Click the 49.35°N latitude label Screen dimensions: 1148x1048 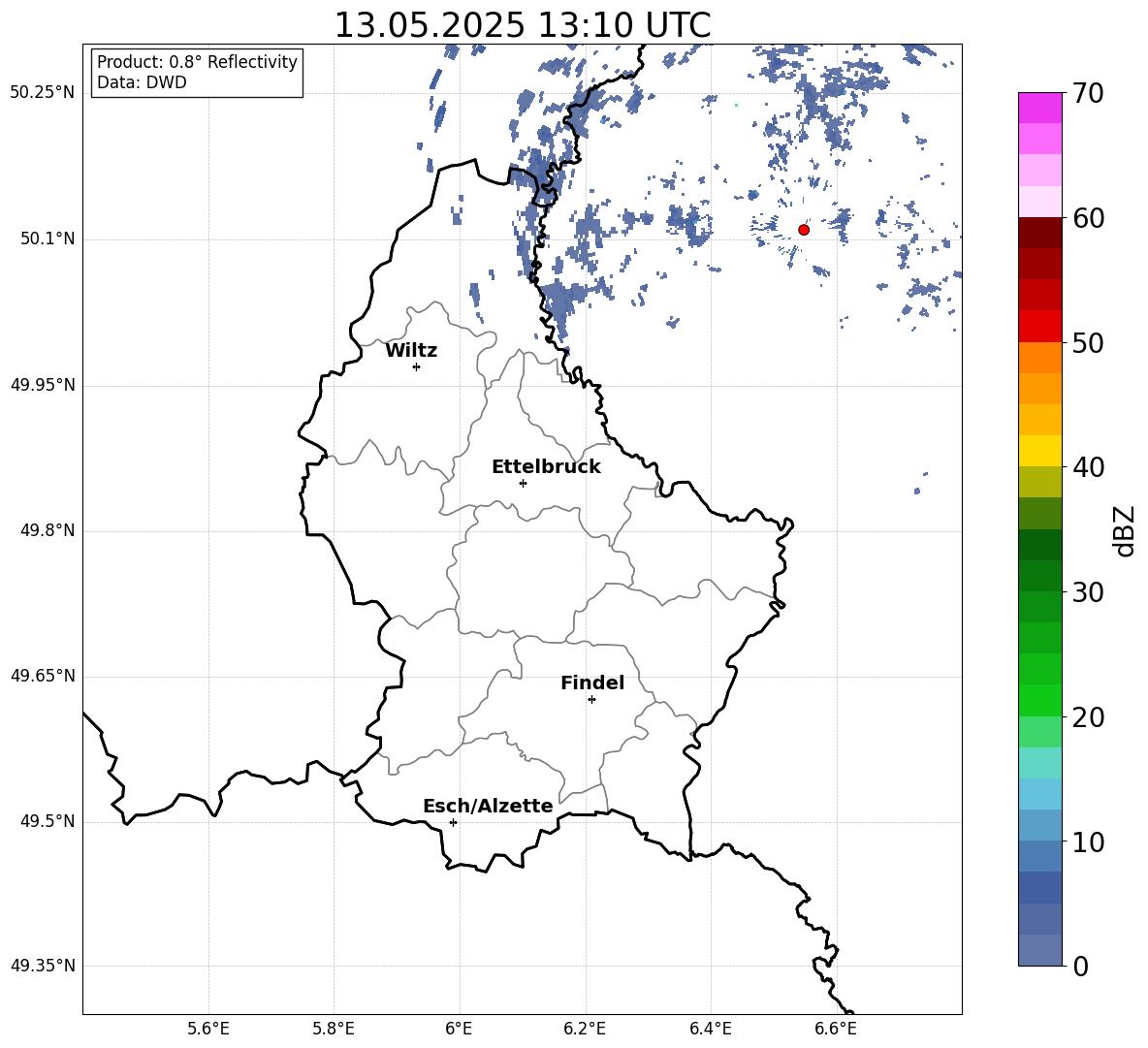(x=43, y=966)
